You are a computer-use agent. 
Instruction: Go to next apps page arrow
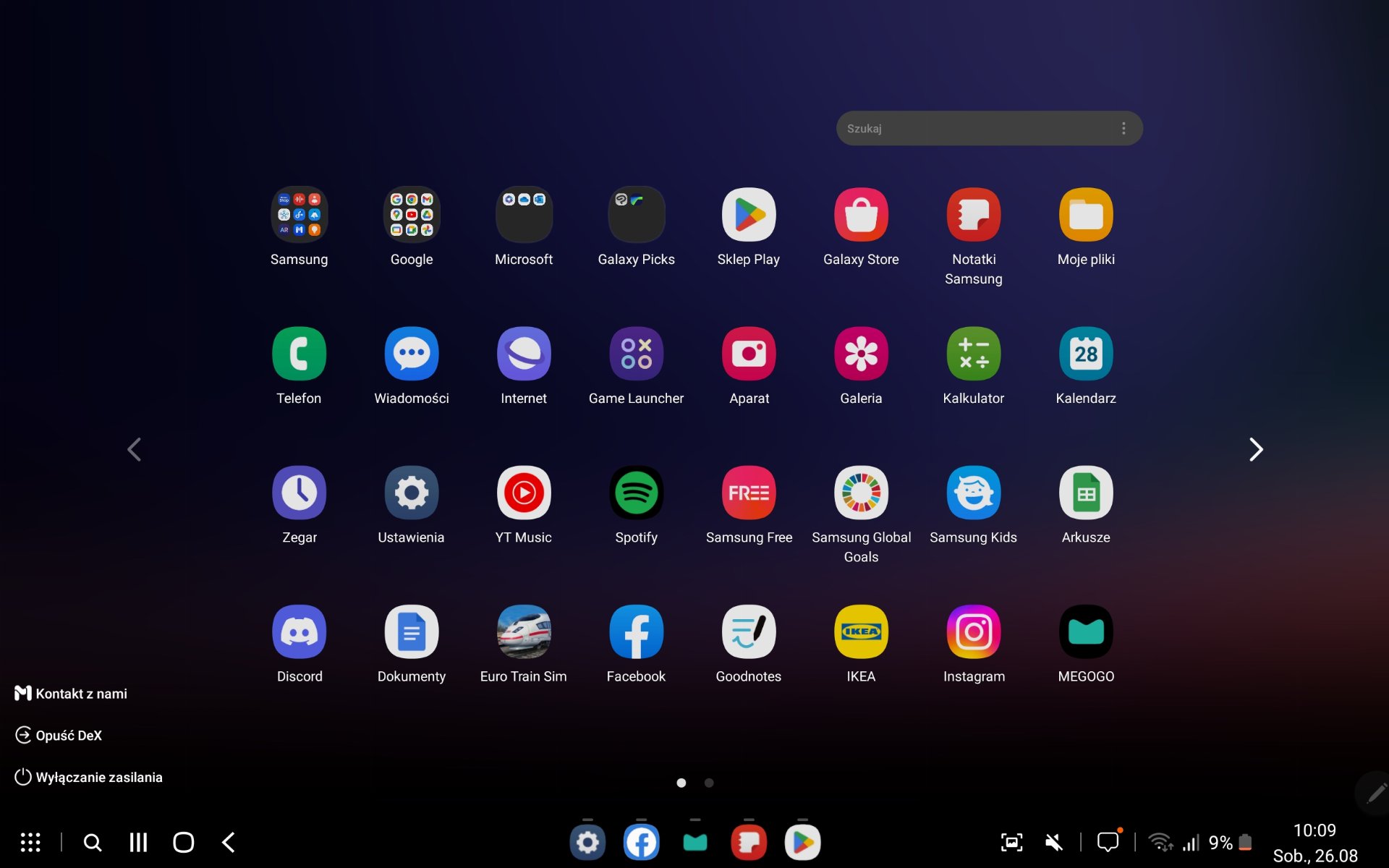1256,449
